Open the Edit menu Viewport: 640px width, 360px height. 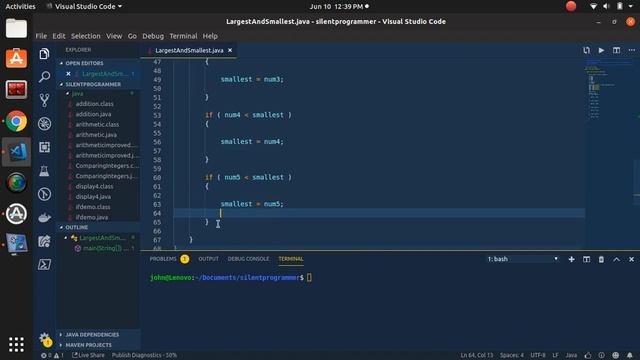coord(59,36)
